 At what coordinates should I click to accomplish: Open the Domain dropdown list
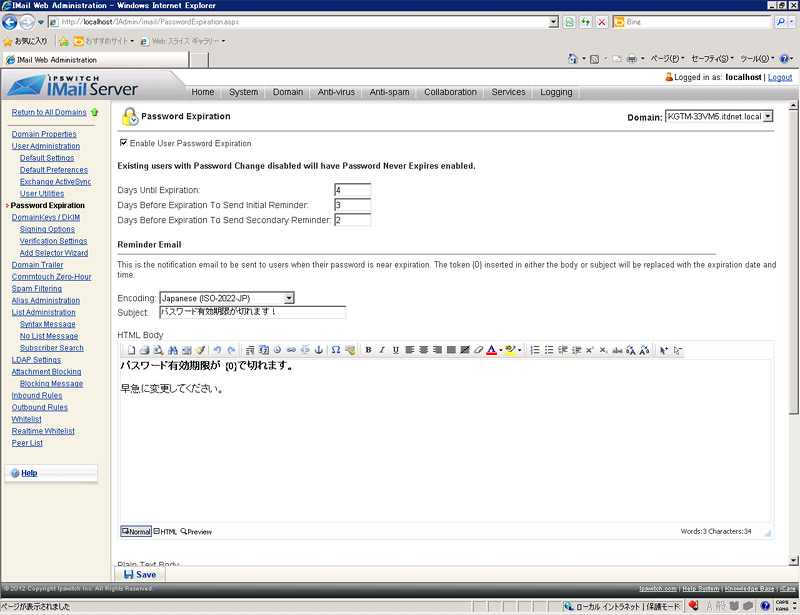point(767,116)
